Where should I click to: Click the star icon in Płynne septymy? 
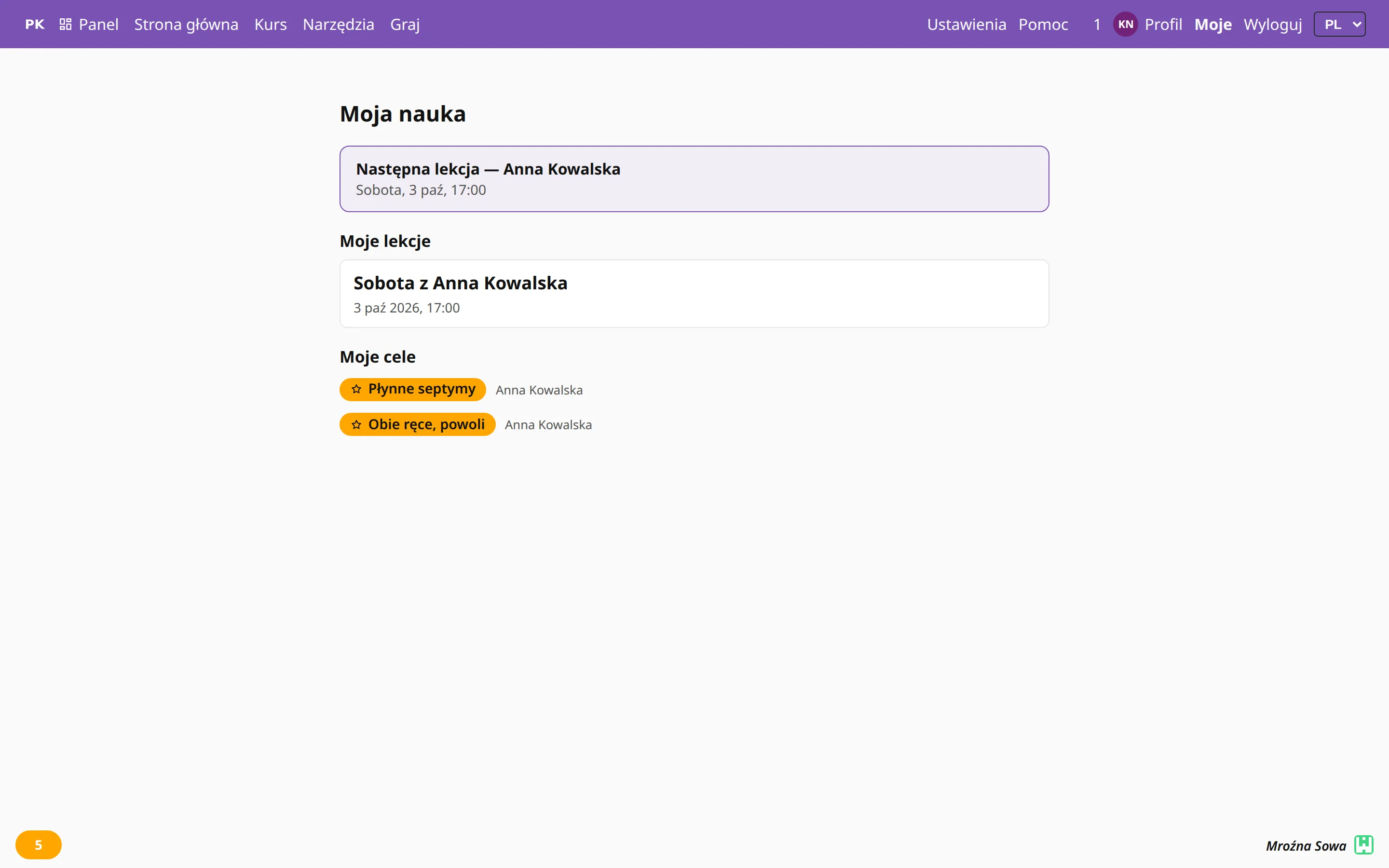coord(356,389)
